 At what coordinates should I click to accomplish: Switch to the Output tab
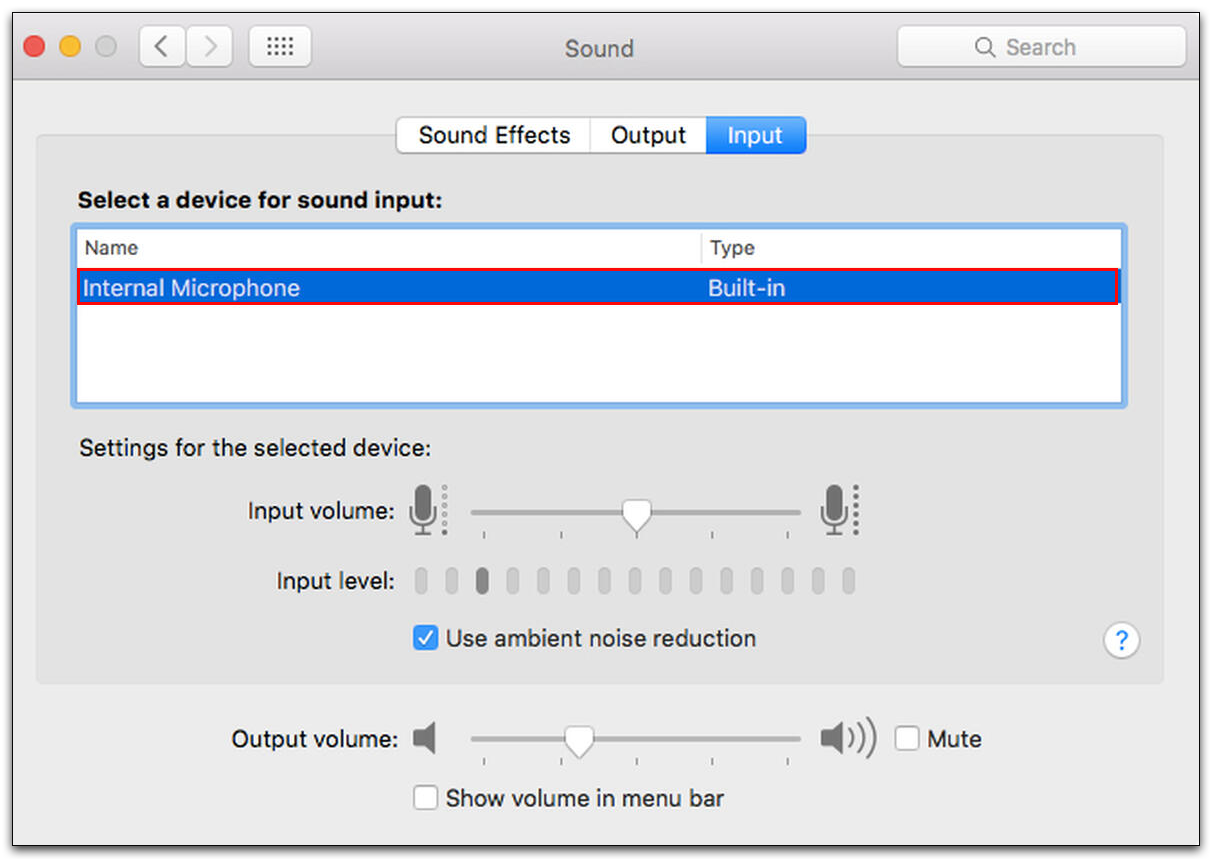coord(648,136)
